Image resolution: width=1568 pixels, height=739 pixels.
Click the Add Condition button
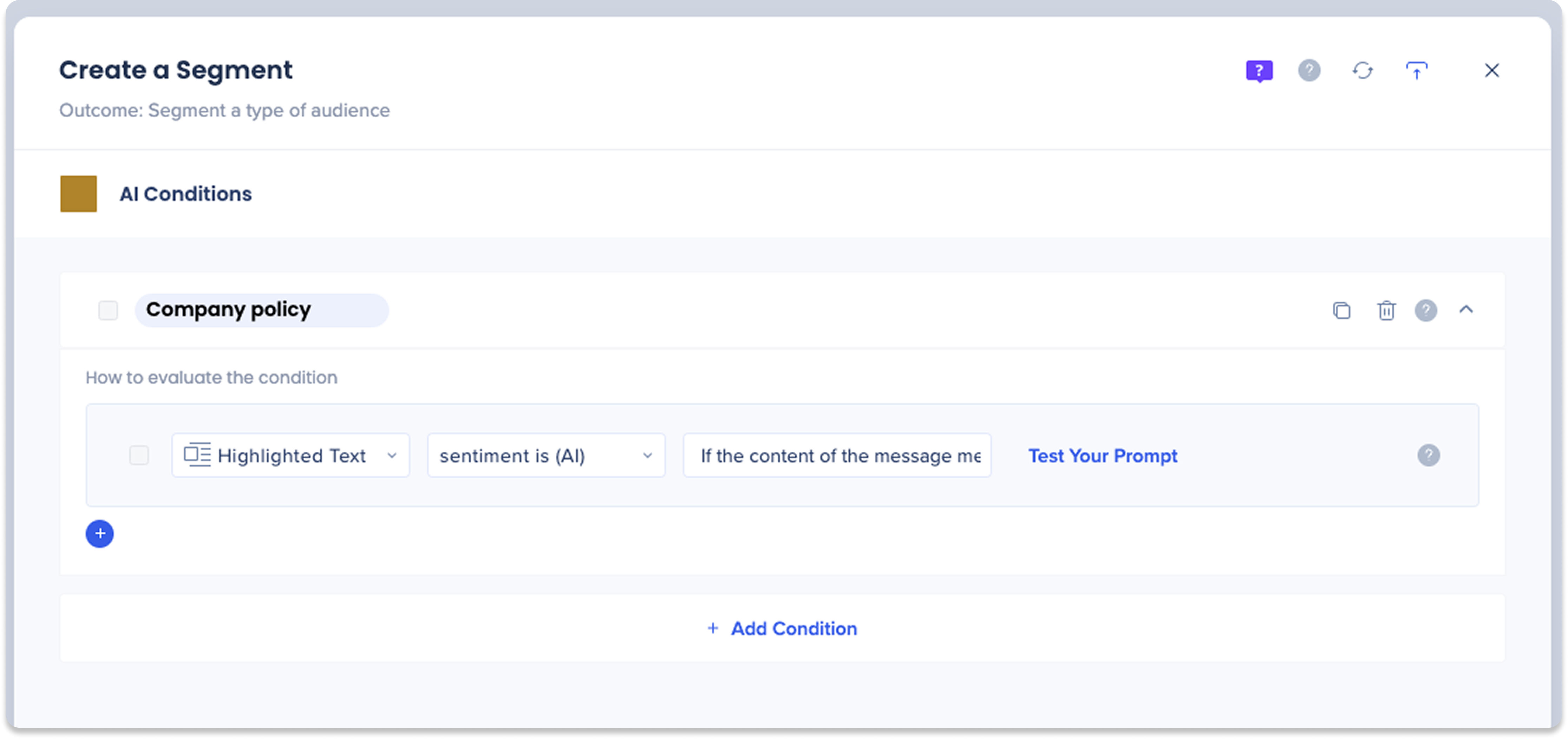point(782,628)
